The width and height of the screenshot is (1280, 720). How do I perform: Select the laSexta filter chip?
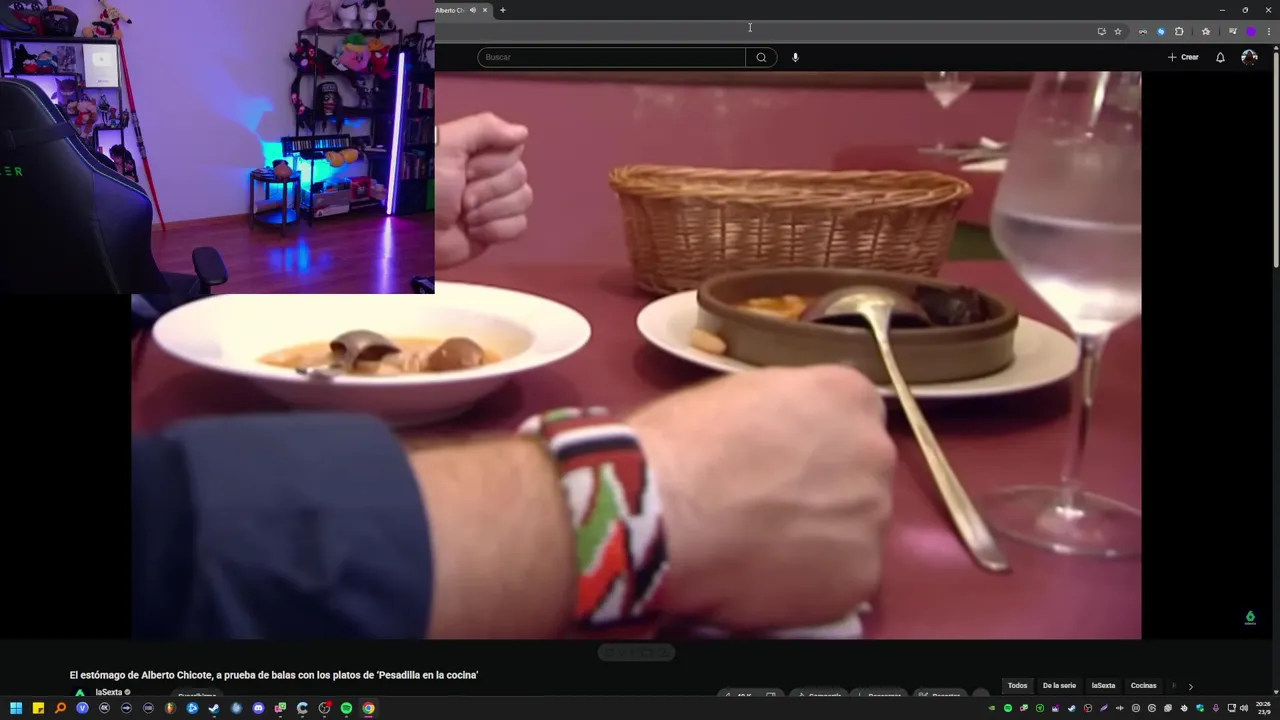pos(1103,686)
